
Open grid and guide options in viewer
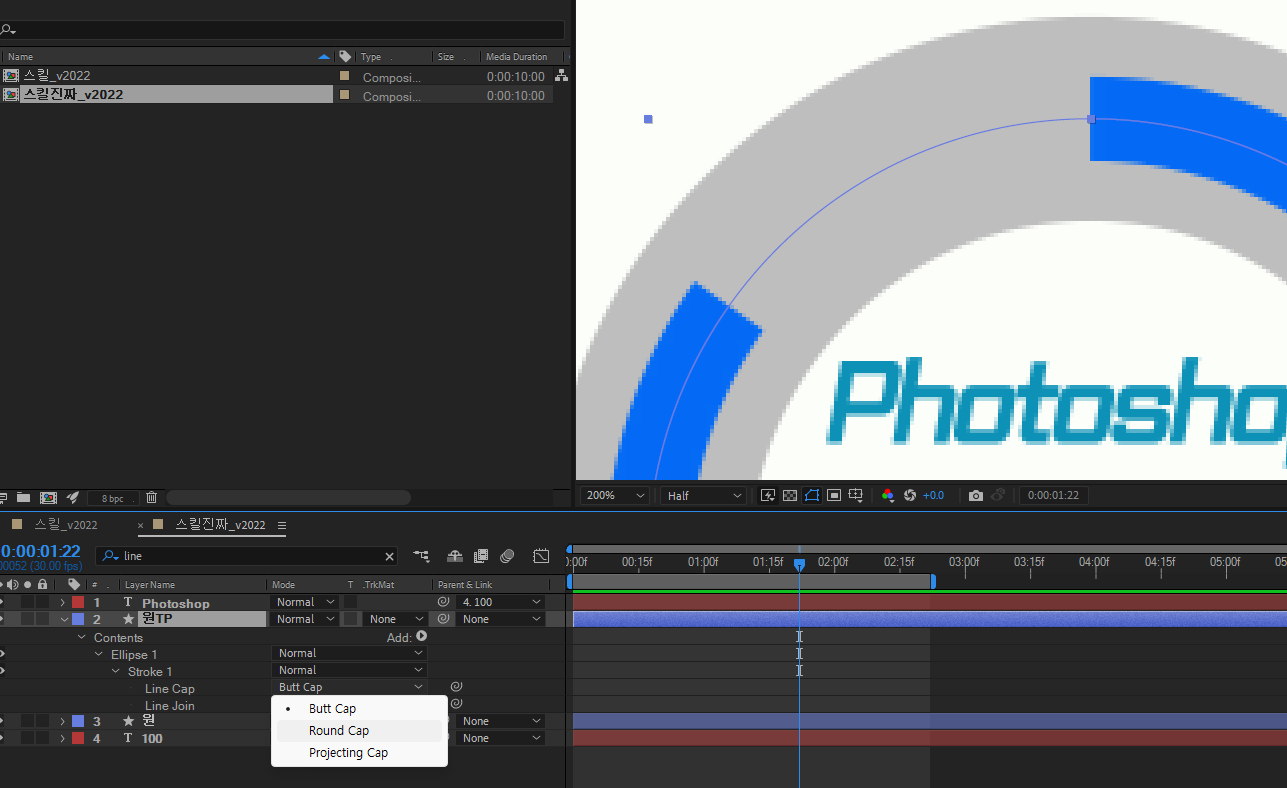click(857, 496)
